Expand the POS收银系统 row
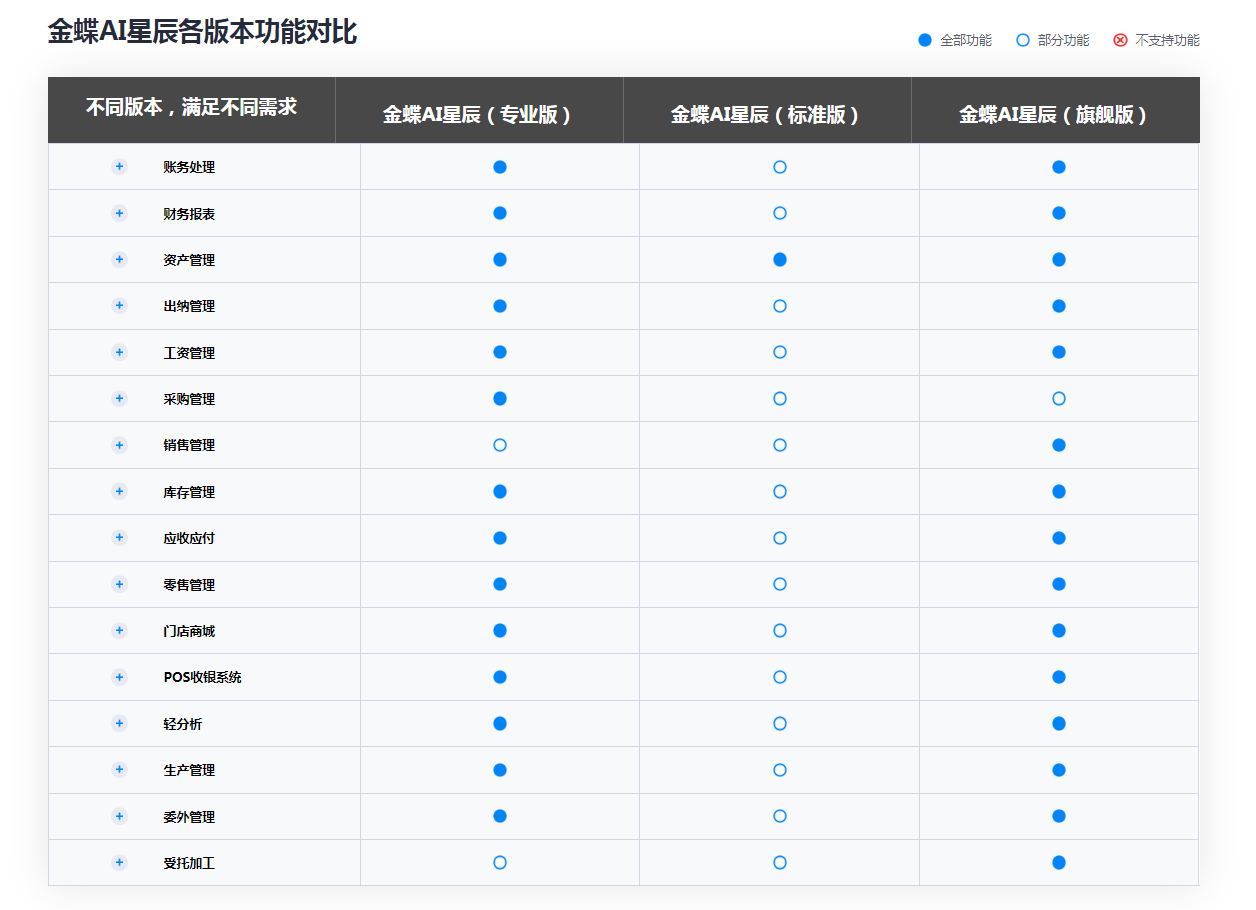The width and height of the screenshot is (1256, 910). (119, 677)
